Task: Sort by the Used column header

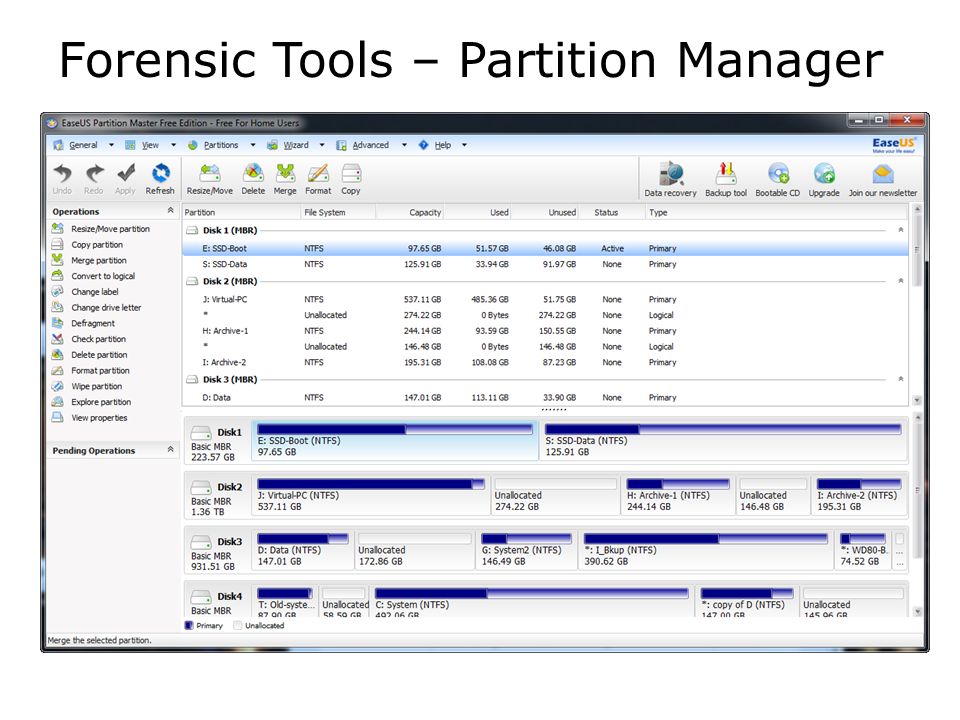Action: [x=478, y=212]
